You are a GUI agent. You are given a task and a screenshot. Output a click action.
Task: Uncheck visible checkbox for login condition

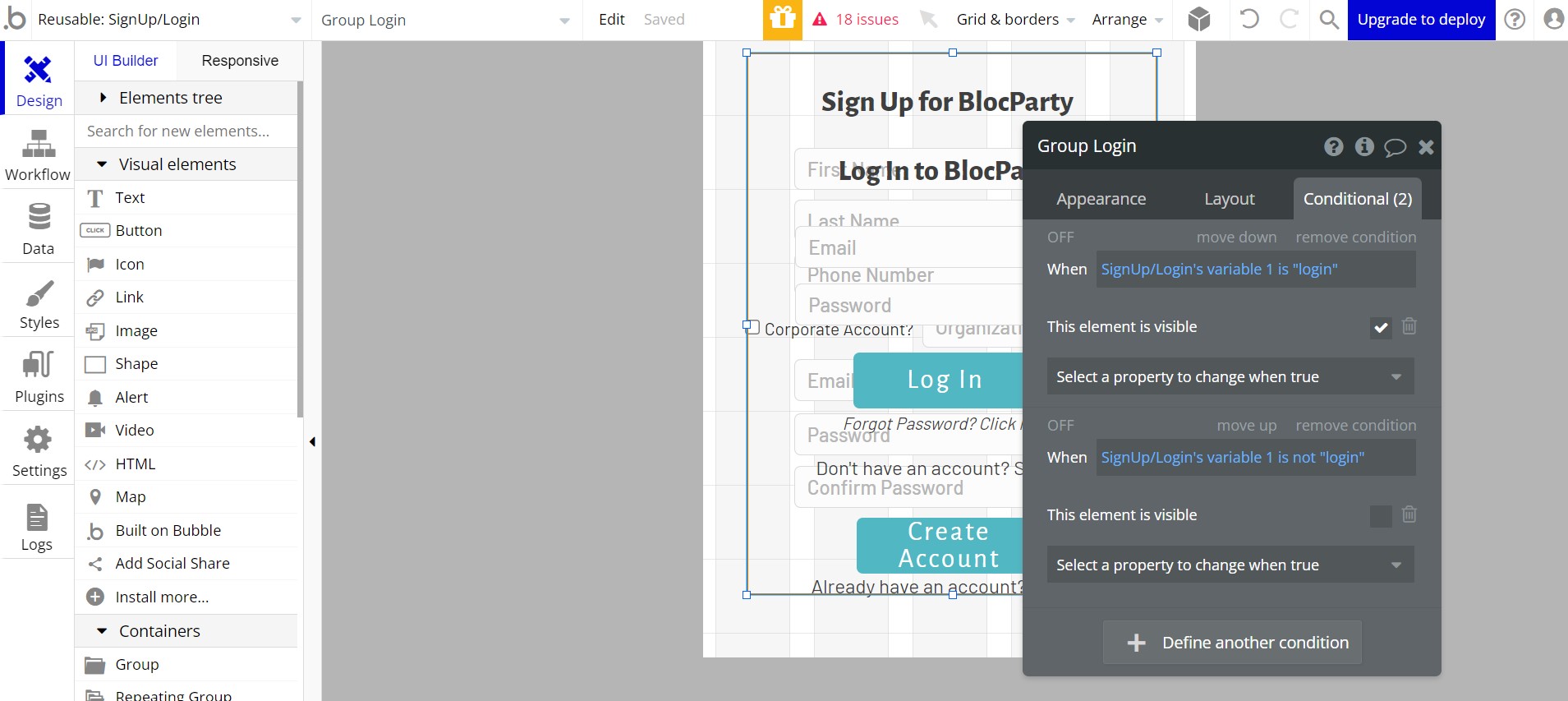click(x=1381, y=328)
